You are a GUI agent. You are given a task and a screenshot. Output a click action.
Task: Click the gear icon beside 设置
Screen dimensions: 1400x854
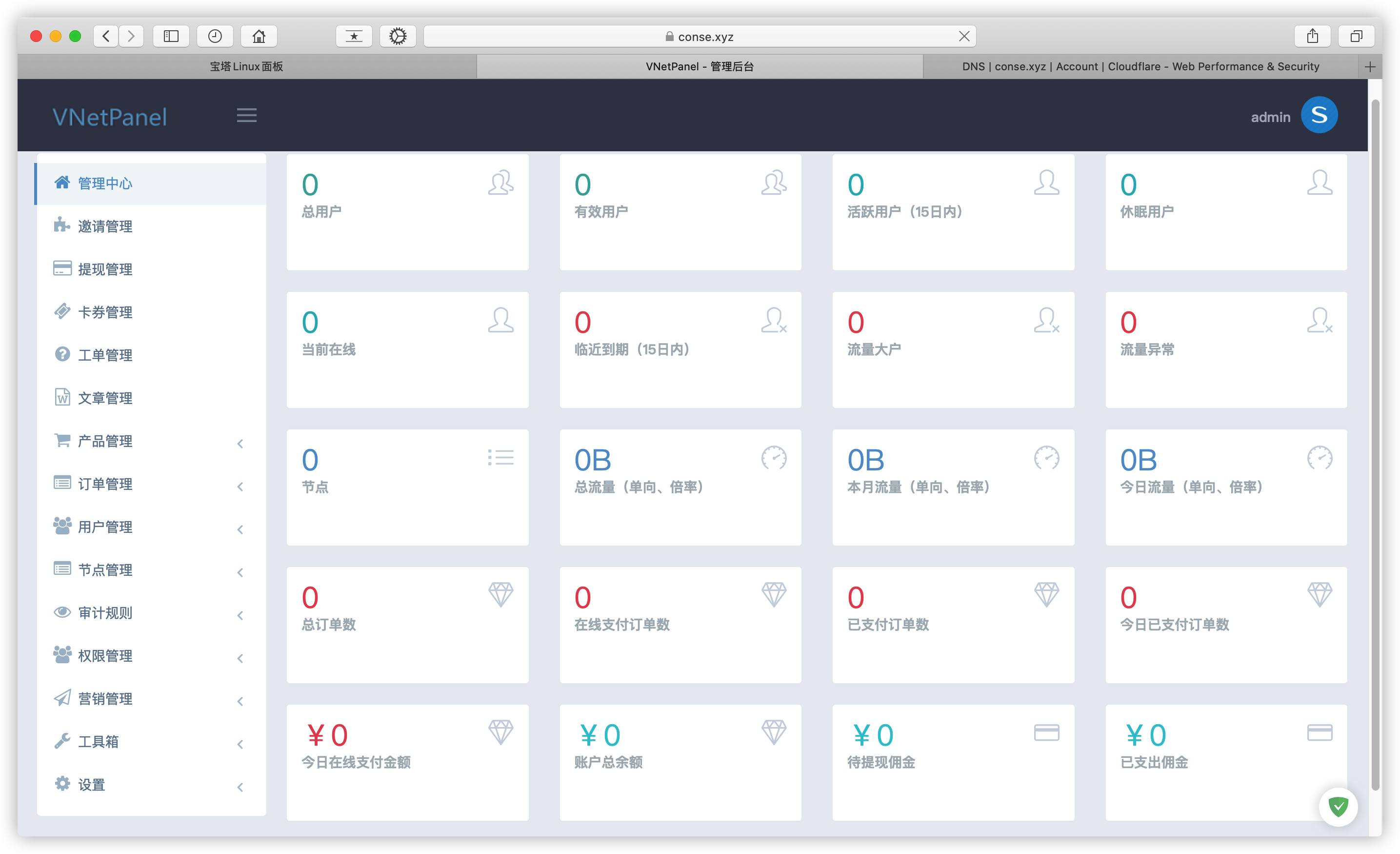tap(62, 784)
